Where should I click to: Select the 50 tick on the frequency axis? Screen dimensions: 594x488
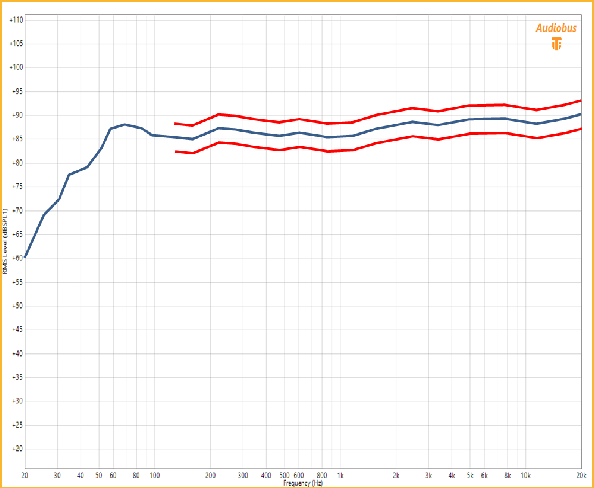[x=99, y=475]
